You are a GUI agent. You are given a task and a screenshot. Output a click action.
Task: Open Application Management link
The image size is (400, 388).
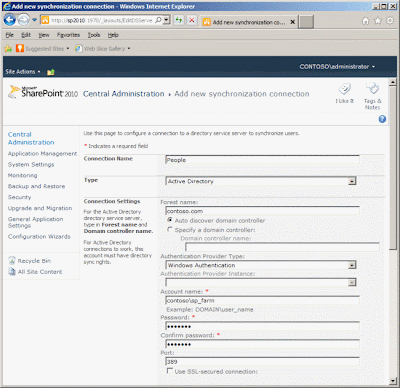tap(42, 154)
